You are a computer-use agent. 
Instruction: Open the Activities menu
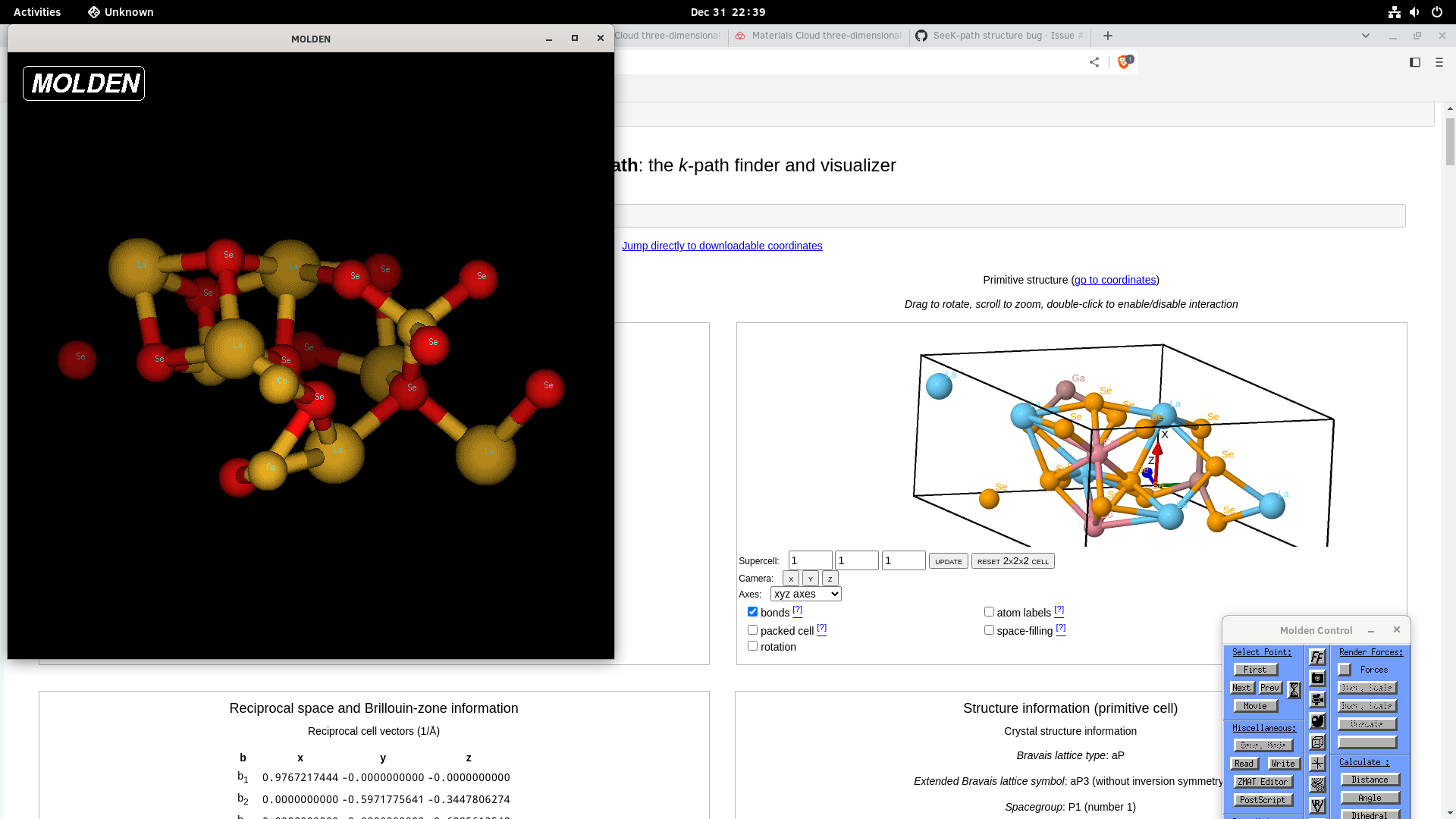pos(36,12)
